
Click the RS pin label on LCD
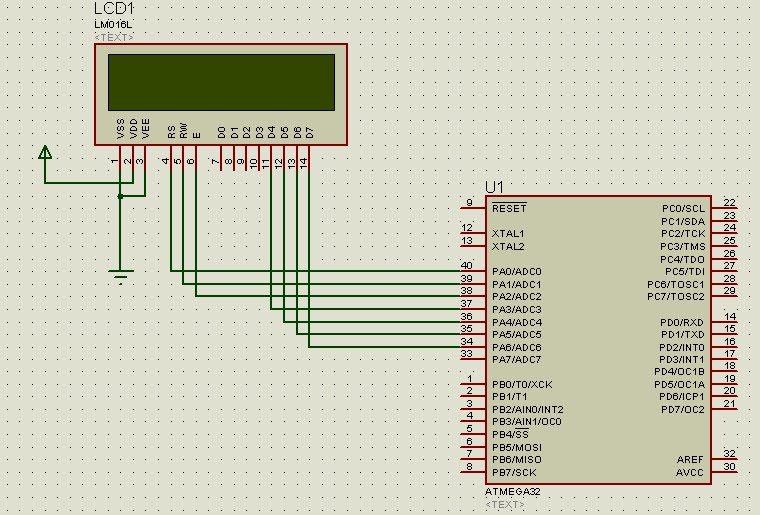pyautogui.click(x=172, y=132)
